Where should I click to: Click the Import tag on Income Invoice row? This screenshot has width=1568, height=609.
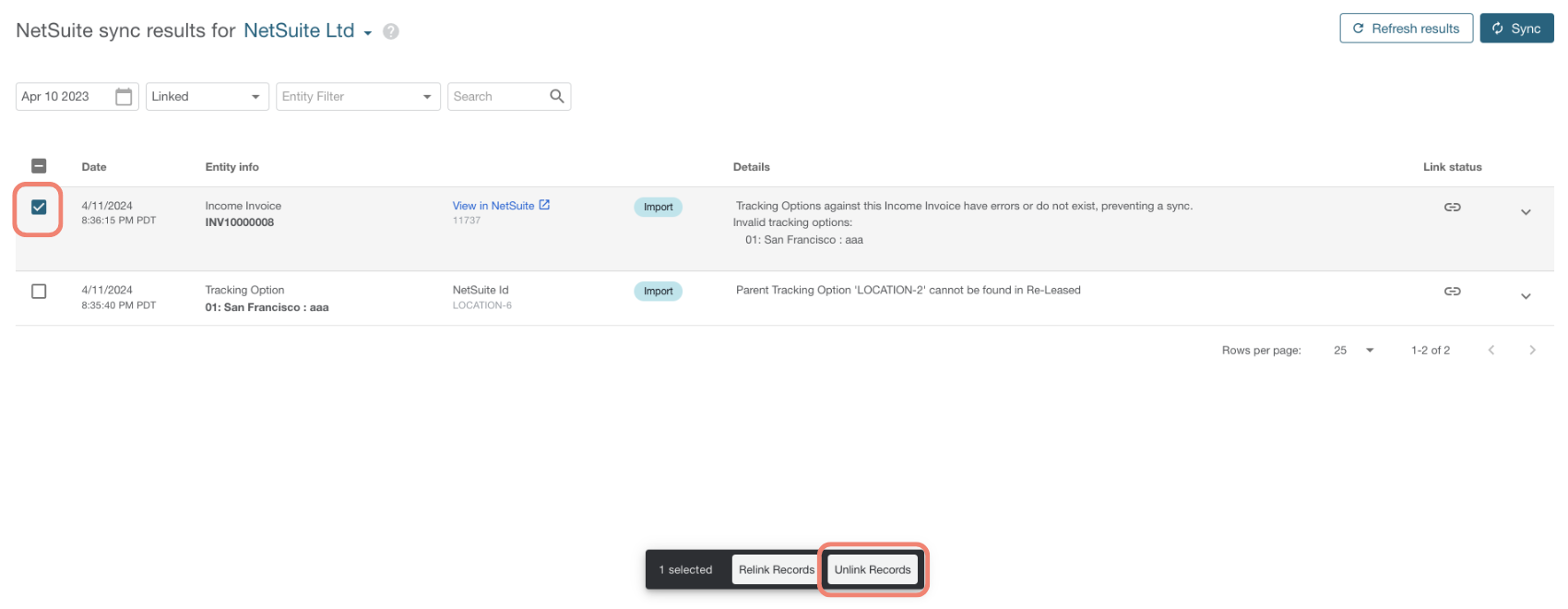[x=659, y=207]
